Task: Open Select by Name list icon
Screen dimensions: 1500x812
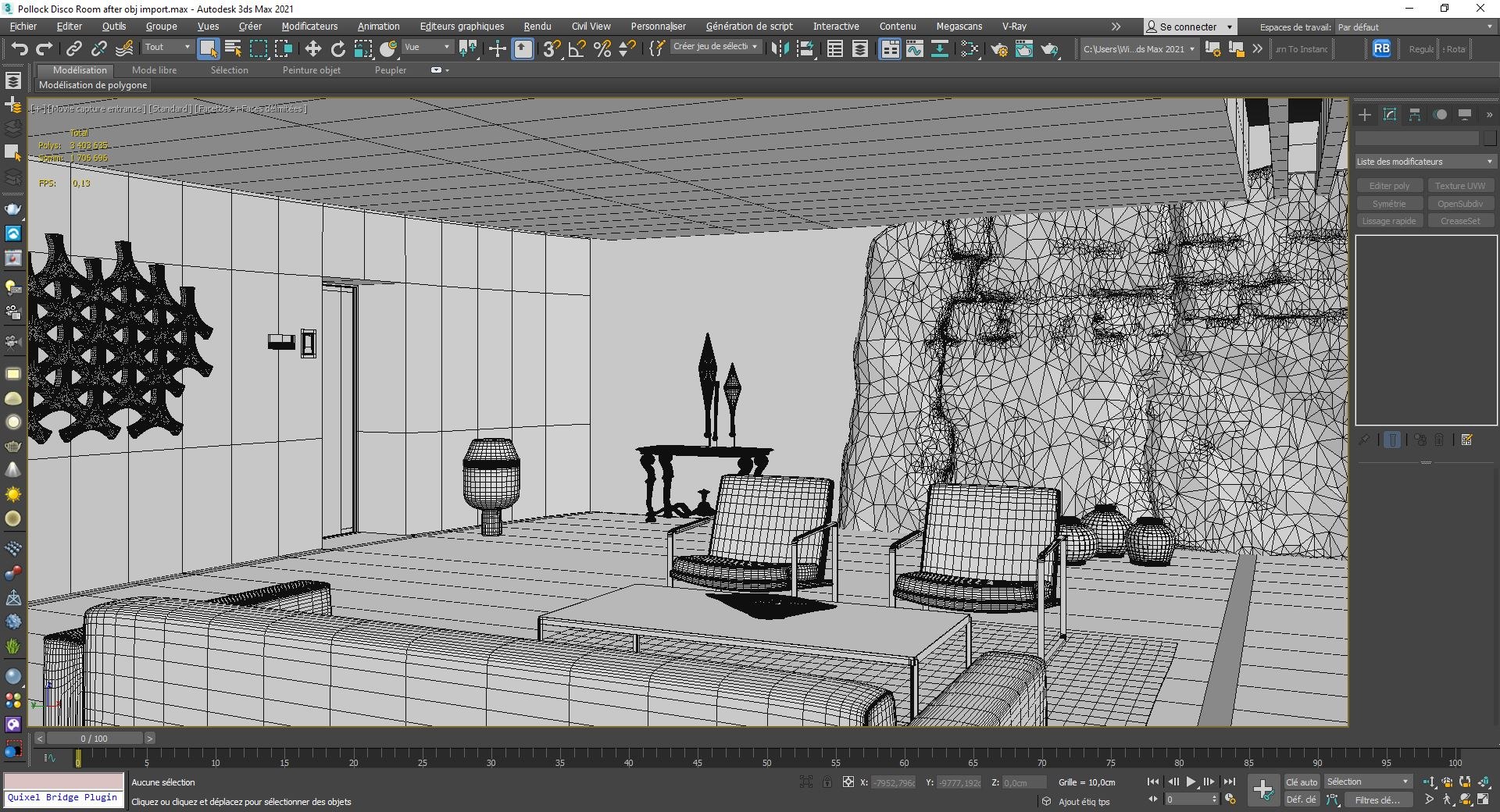Action: pyautogui.click(x=233, y=49)
